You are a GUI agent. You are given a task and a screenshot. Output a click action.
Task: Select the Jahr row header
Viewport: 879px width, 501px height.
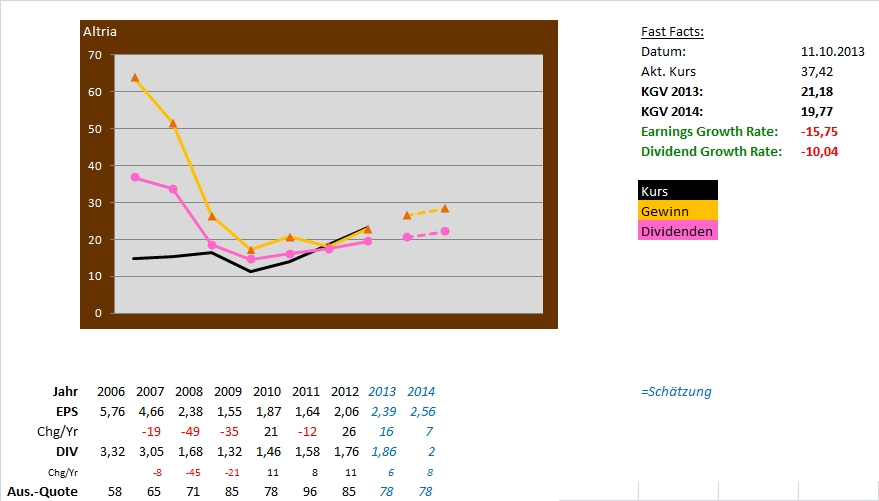(x=66, y=392)
